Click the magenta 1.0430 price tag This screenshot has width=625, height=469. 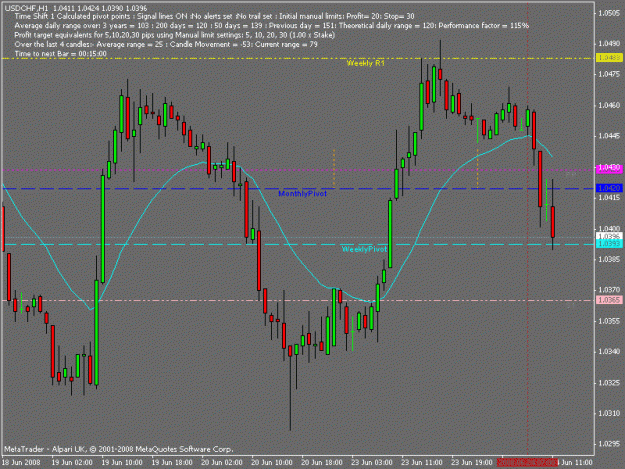tap(609, 169)
